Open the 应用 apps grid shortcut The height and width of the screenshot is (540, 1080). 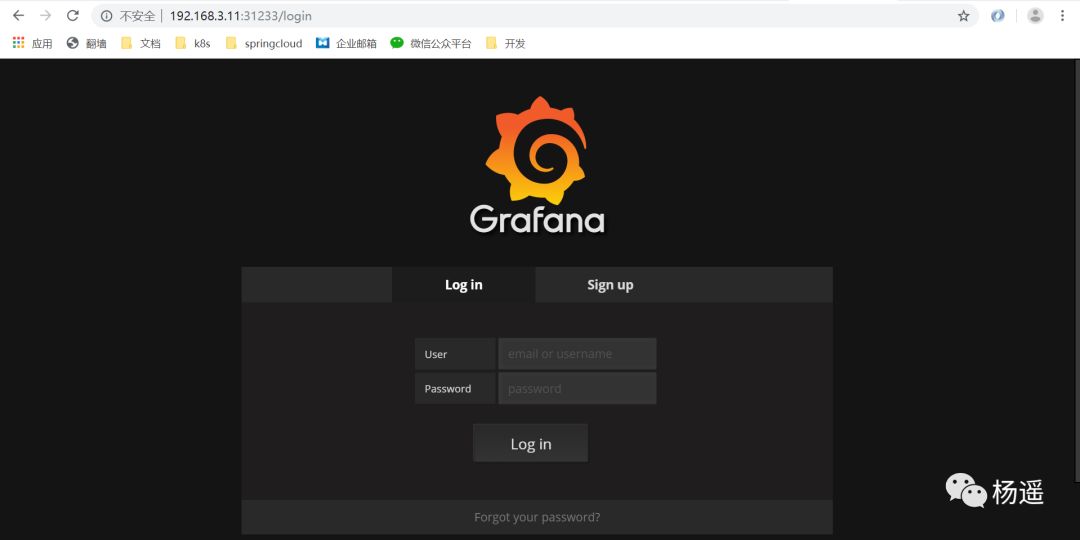pyautogui.click(x=32, y=43)
